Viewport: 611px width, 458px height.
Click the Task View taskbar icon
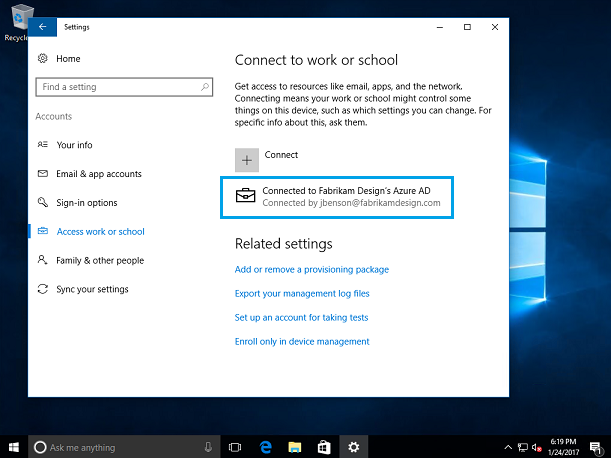[236, 447]
